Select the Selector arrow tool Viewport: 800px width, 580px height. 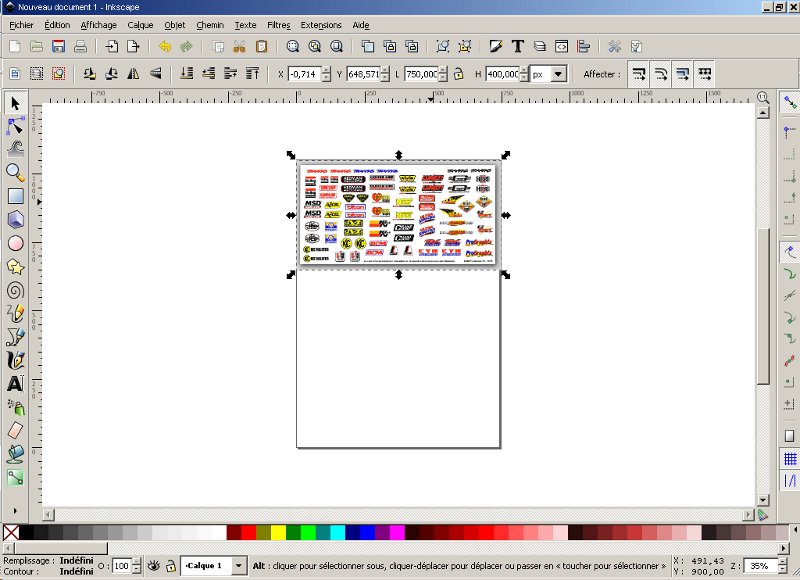[x=15, y=104]
